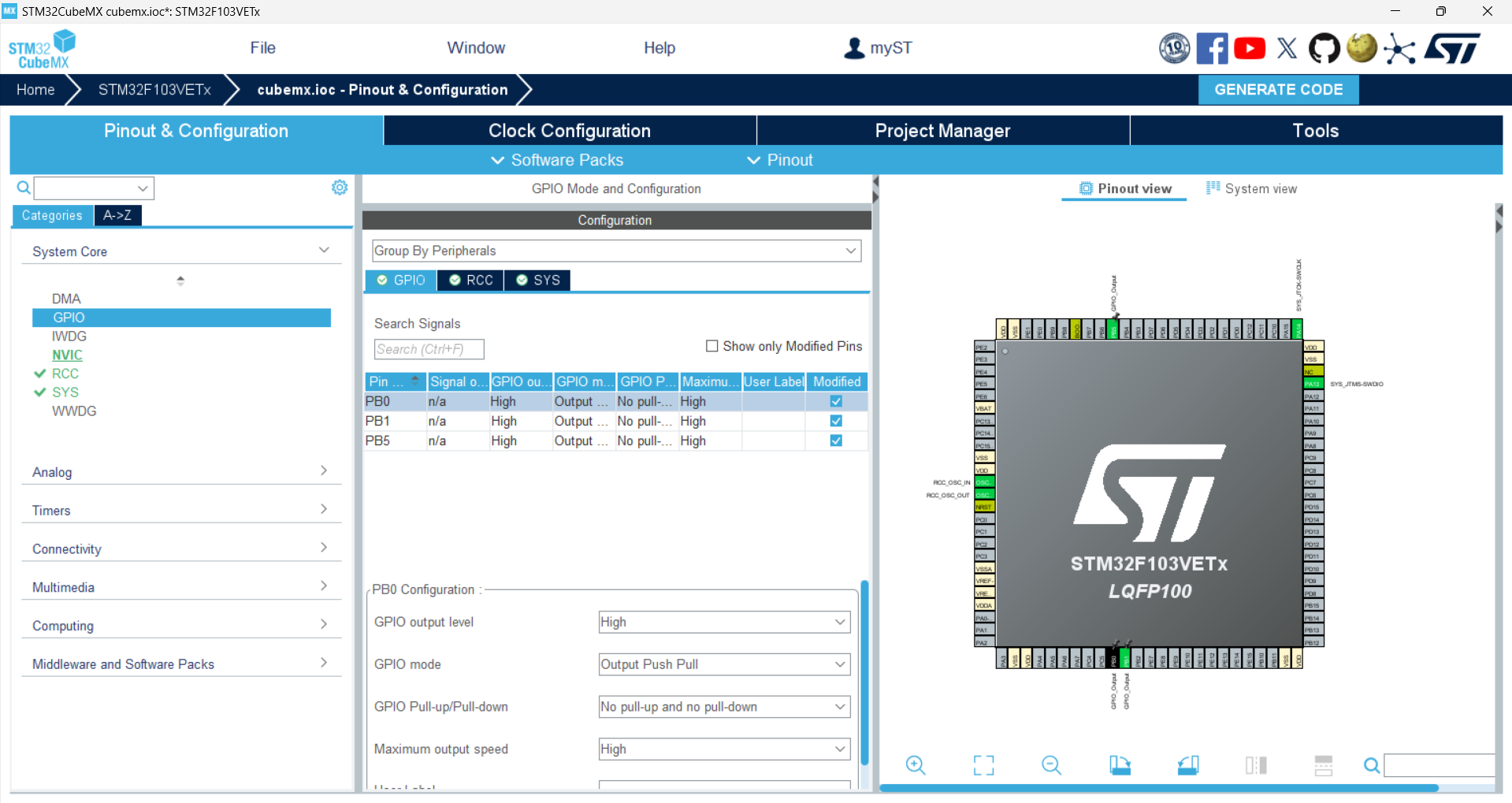Rotate the chip view counter-clockwise
Image resolution: width=1512 pixels, height=803 pixels.
coord(1188,764)
